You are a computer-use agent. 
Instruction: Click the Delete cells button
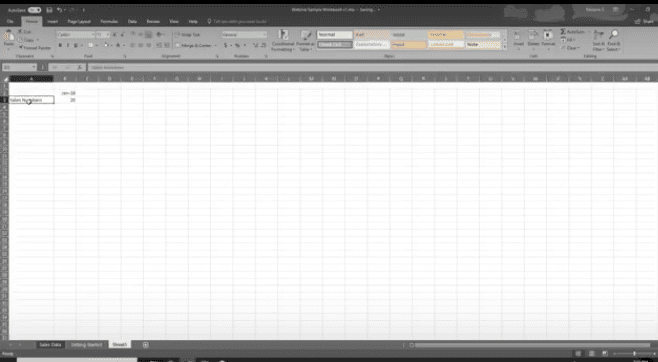(533, 39)
